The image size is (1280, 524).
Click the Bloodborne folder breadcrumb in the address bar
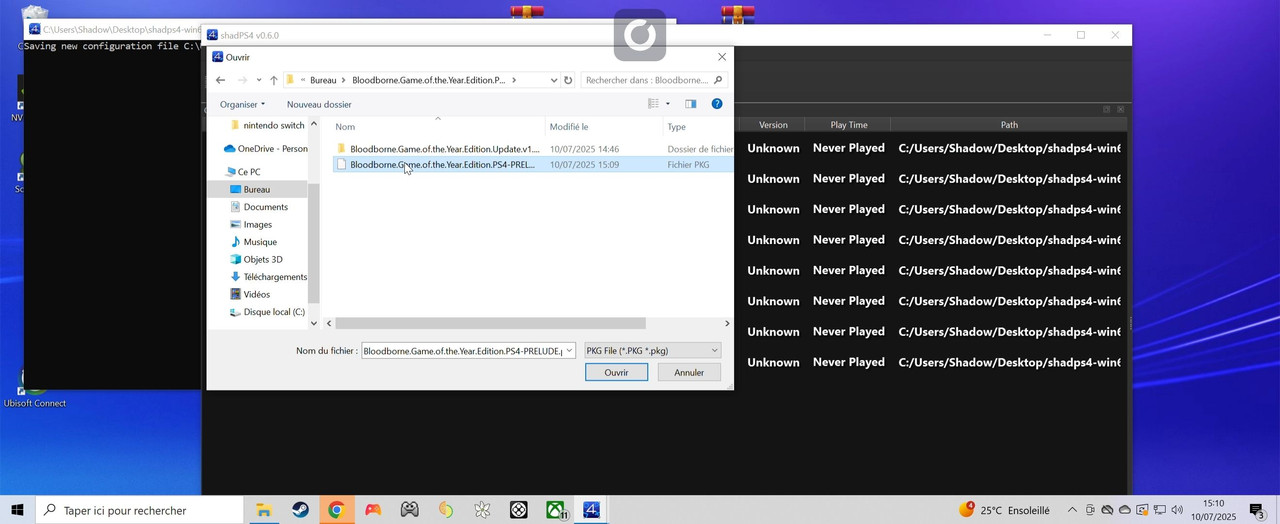point(429,80)
